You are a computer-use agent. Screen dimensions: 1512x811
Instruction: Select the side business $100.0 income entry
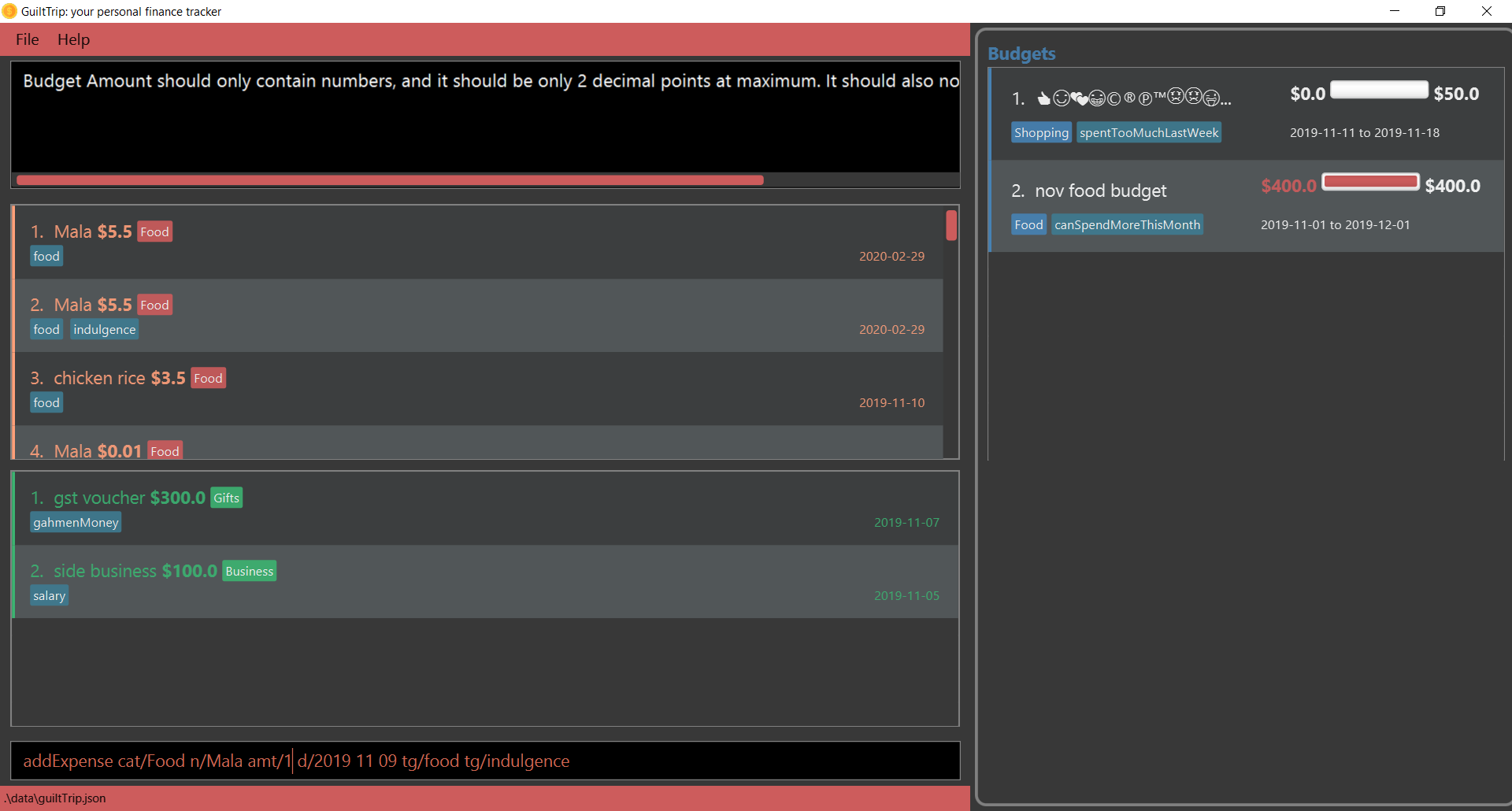(x=486, y=582)
